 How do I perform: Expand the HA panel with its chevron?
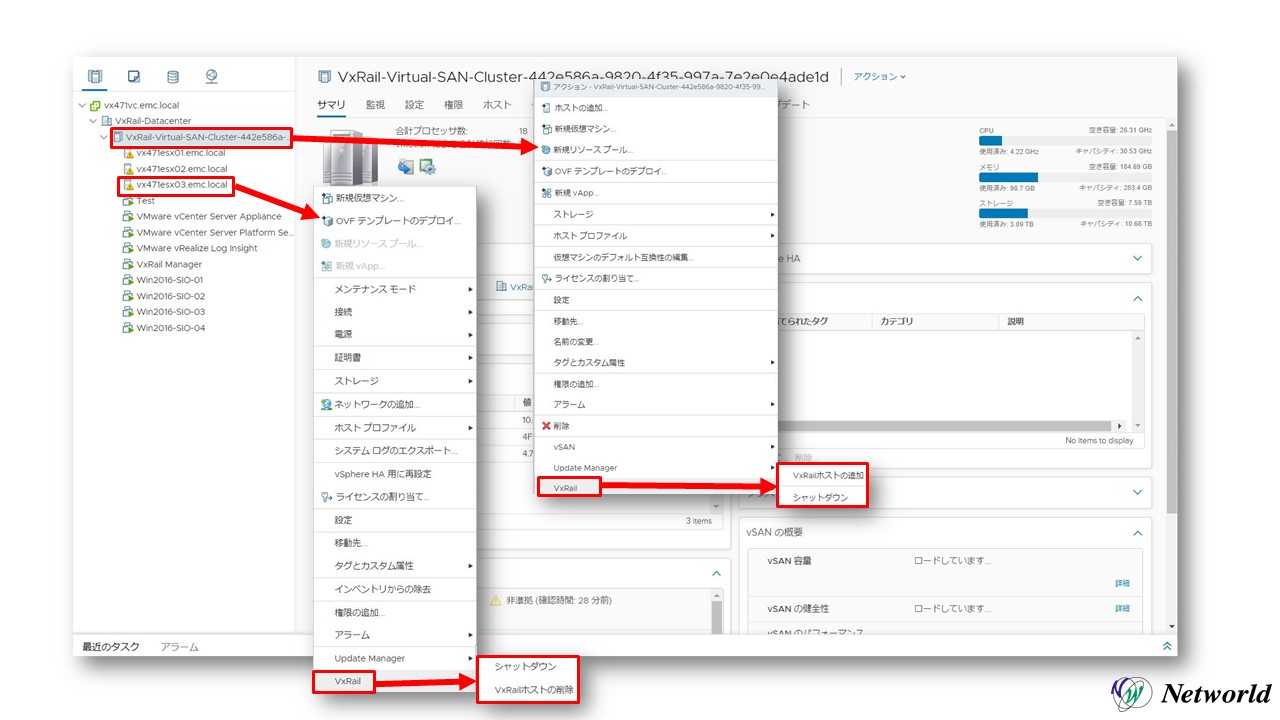click(1136, 258)
